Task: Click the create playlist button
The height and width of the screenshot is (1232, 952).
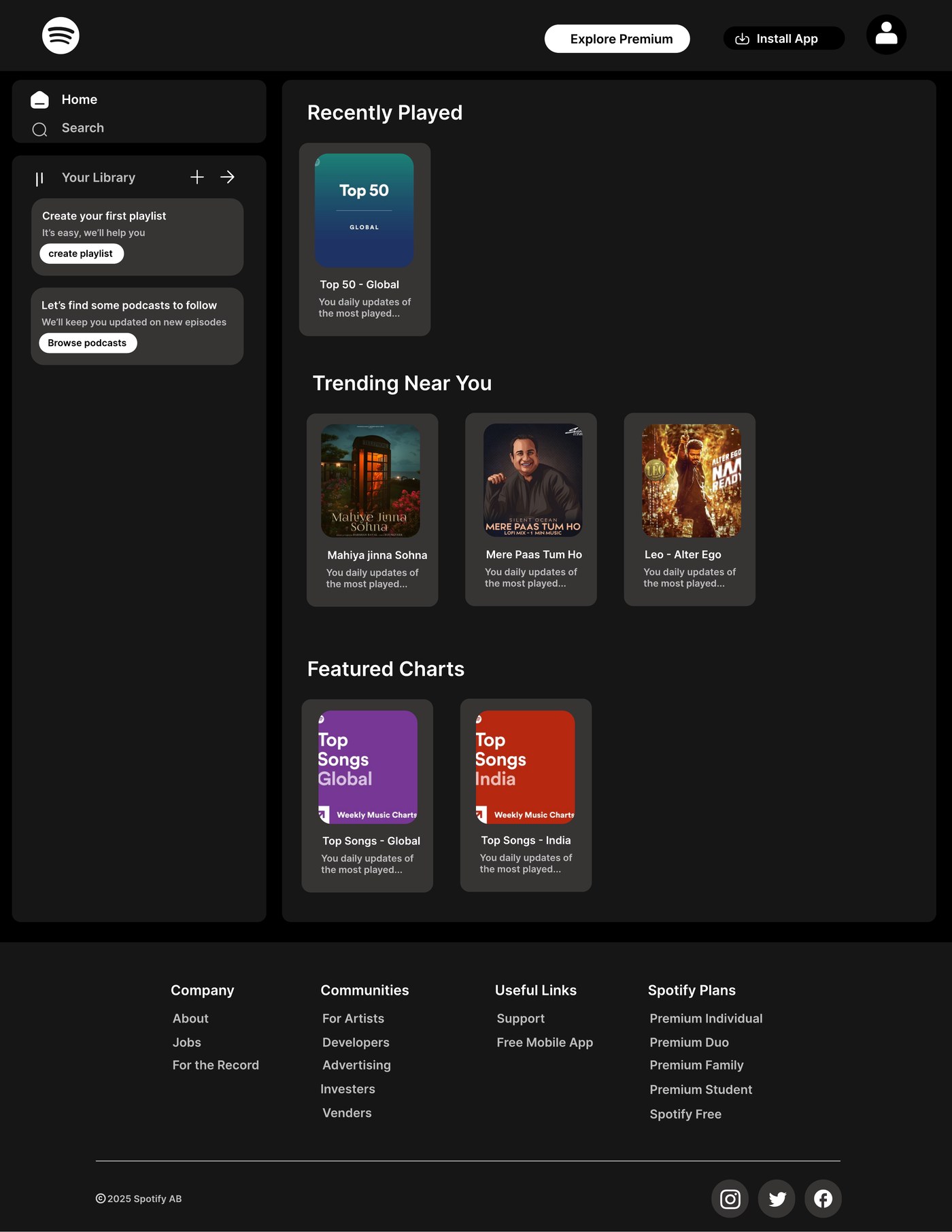Action: point(81,254)
